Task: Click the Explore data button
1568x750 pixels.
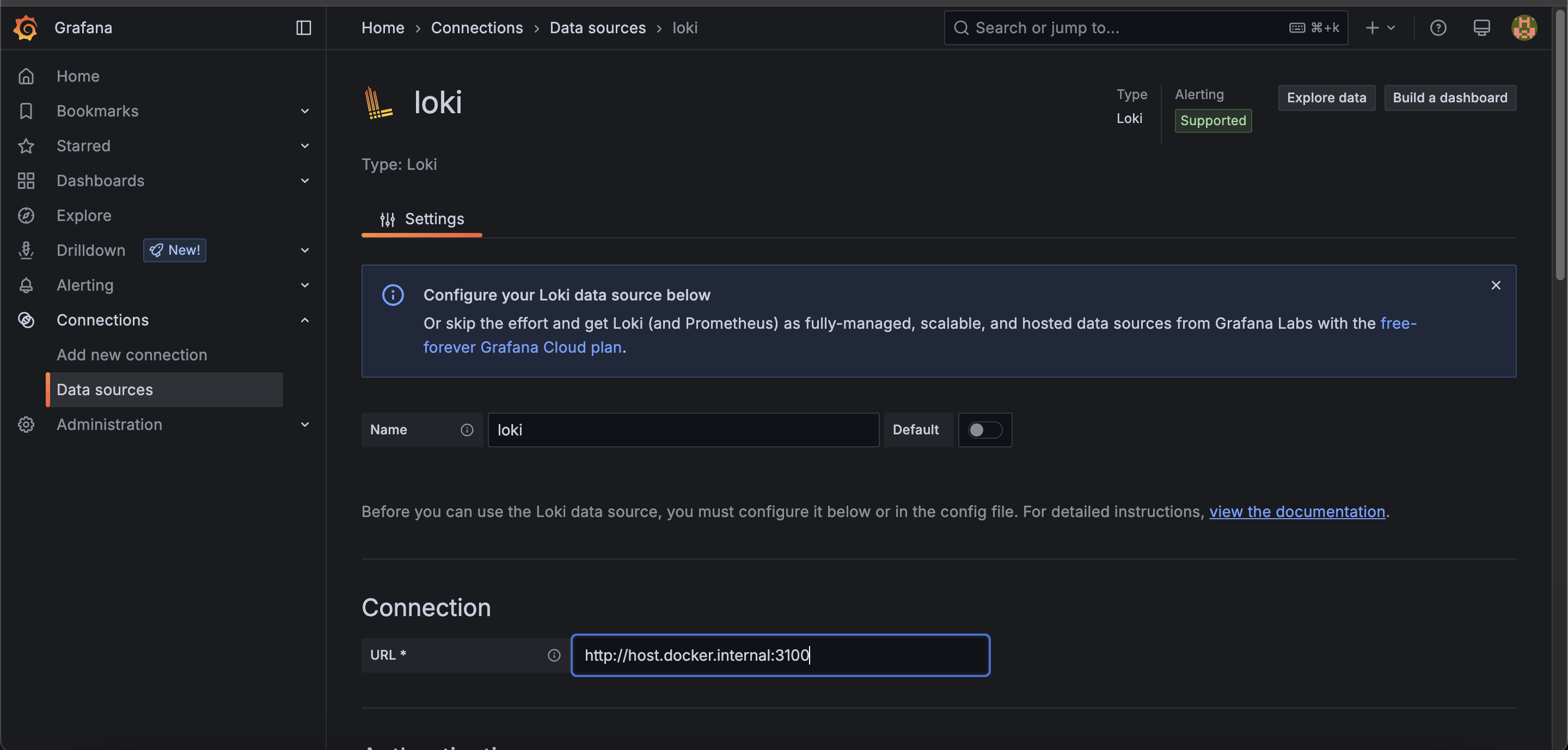Action: (1326, 98)
